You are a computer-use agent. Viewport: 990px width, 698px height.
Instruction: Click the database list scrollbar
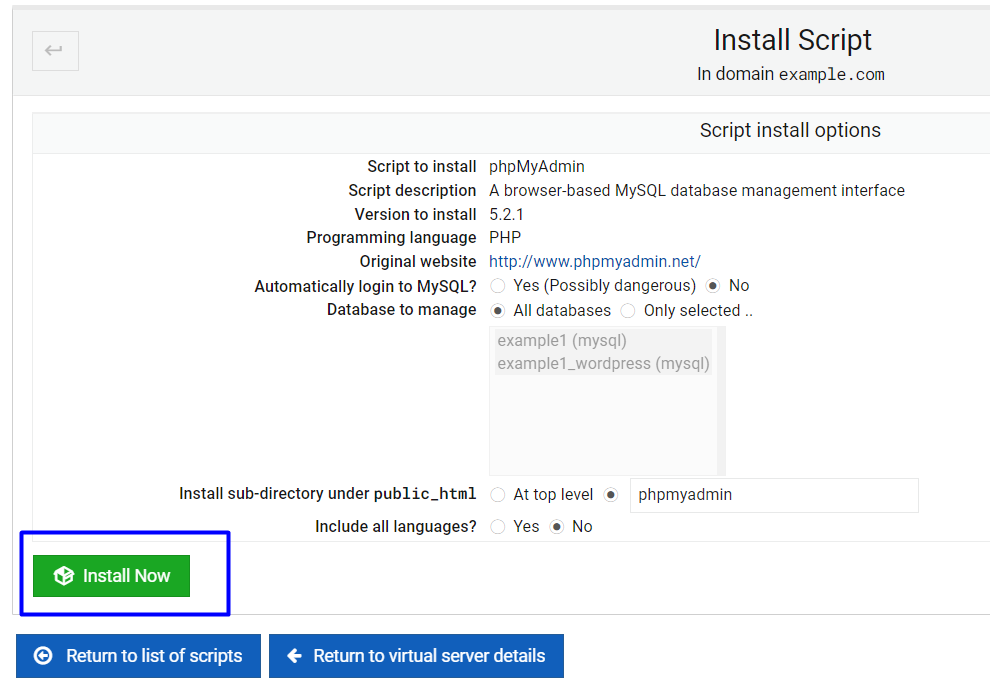(x=721, y=401)
